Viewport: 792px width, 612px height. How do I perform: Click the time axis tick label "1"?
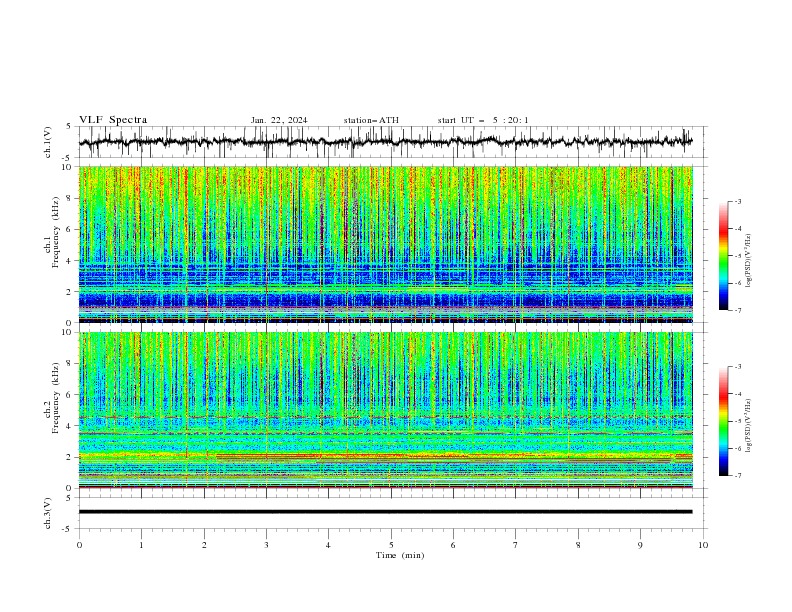(141, 545)
